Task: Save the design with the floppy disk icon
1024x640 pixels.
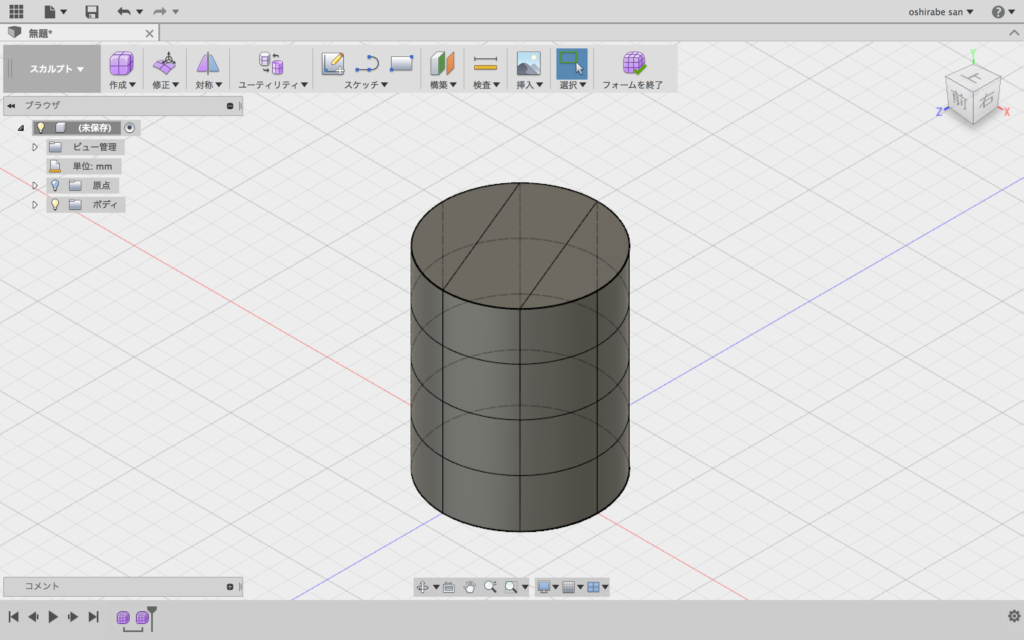Action: (92, 11)
